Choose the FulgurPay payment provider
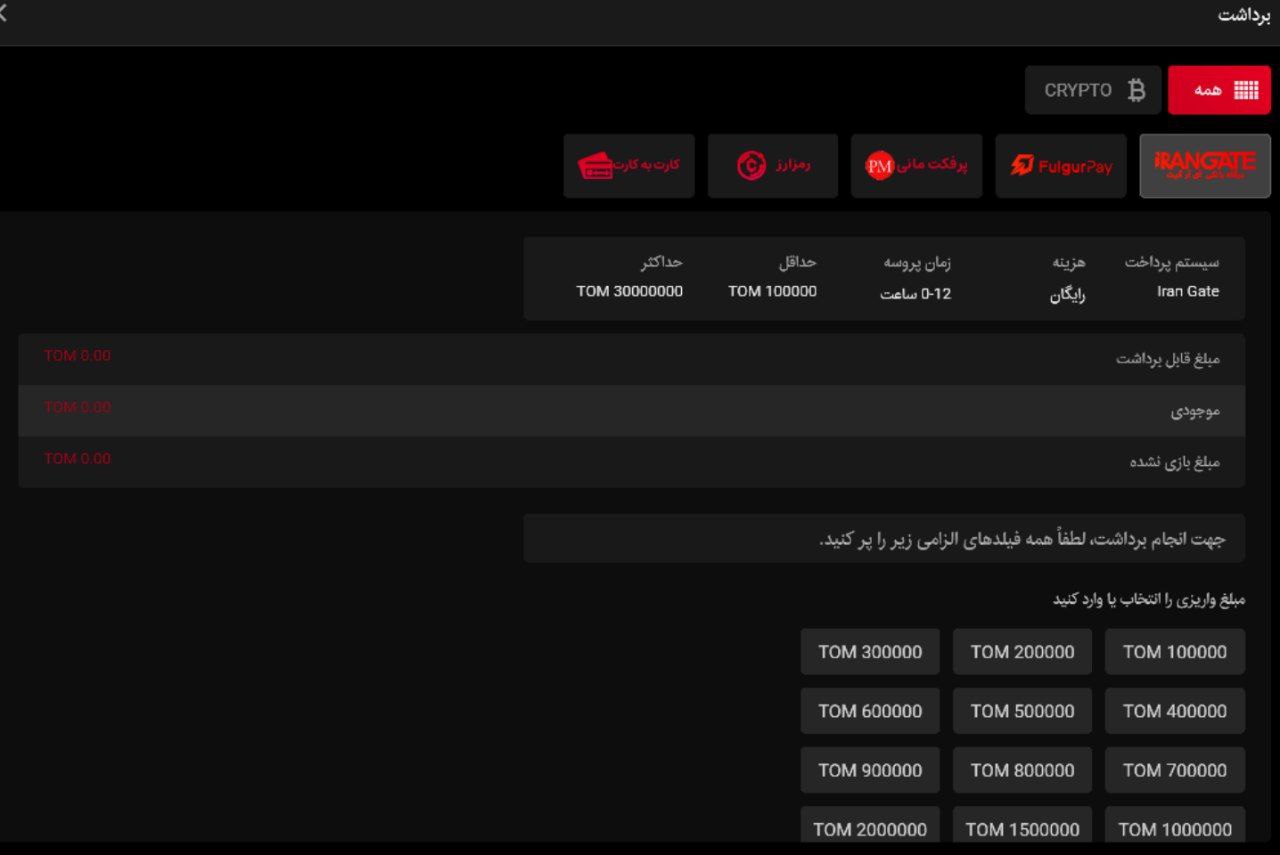This screenshot has width=1280, height=855. click(x=1060, y=166)
